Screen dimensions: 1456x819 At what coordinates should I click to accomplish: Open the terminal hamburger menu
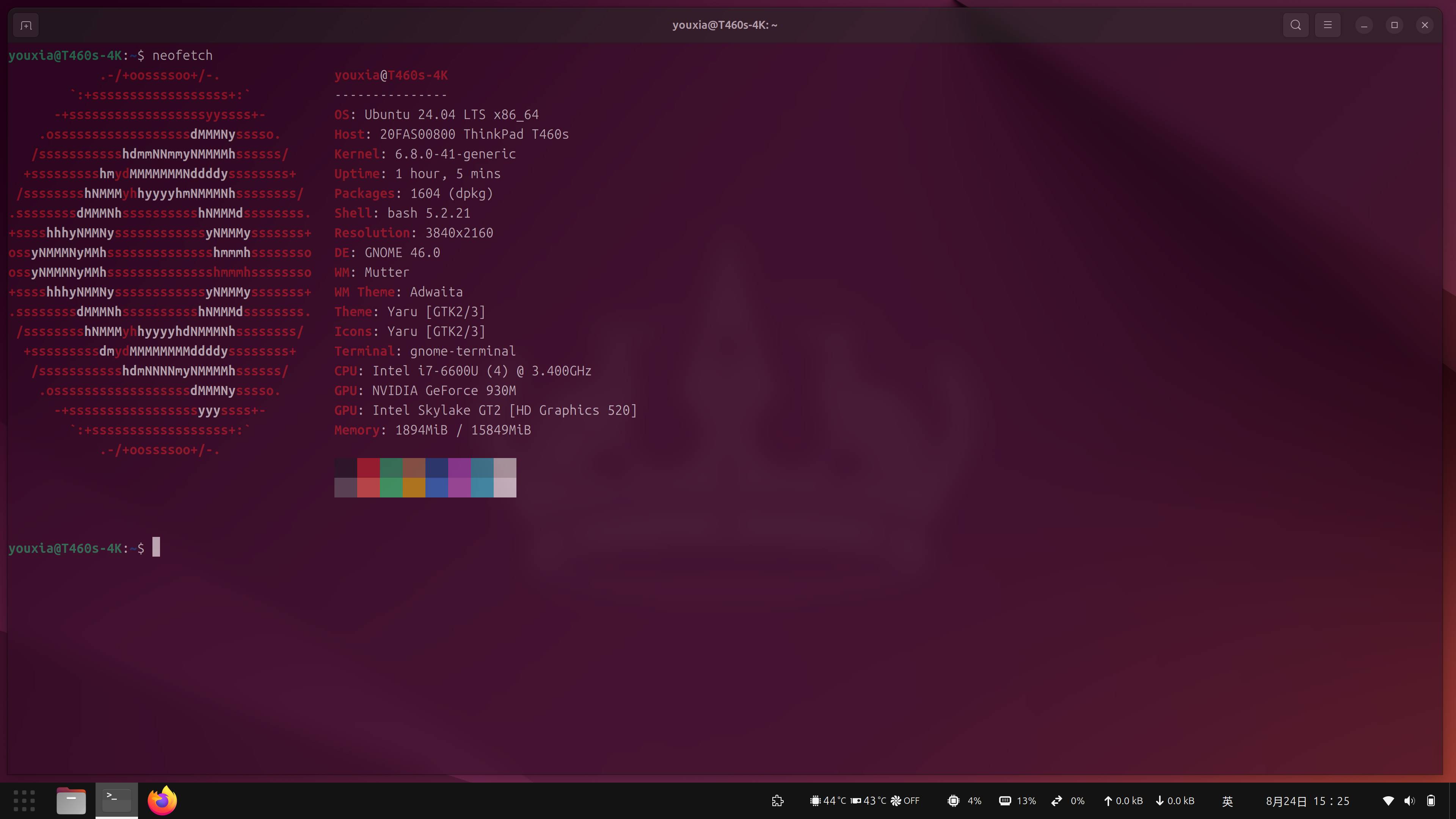coord(1328,25)
